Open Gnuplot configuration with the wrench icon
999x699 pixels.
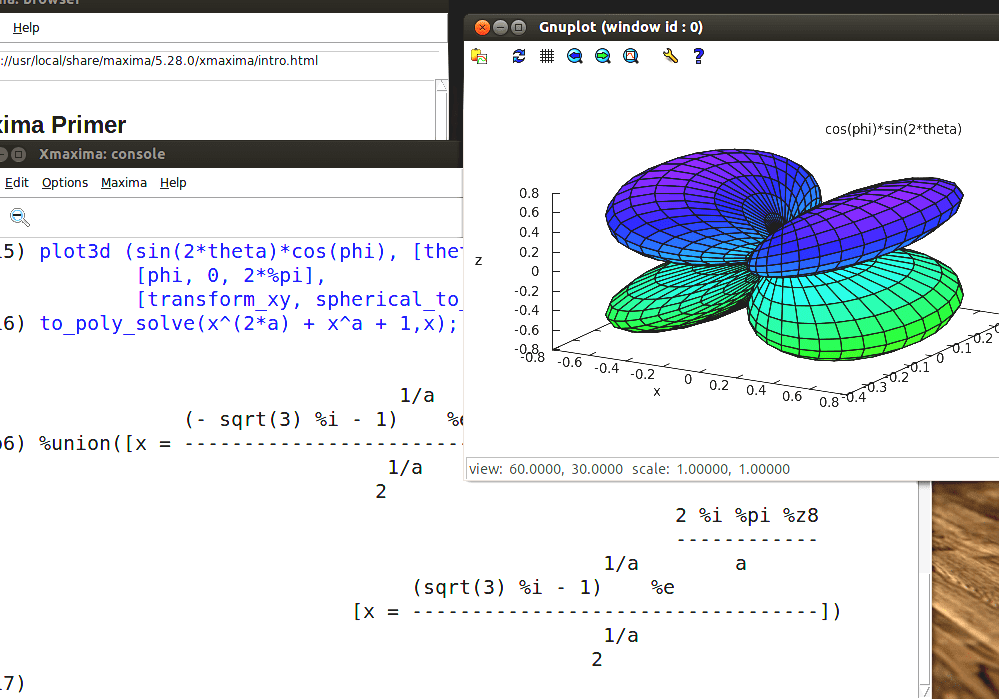click(669, 56)
